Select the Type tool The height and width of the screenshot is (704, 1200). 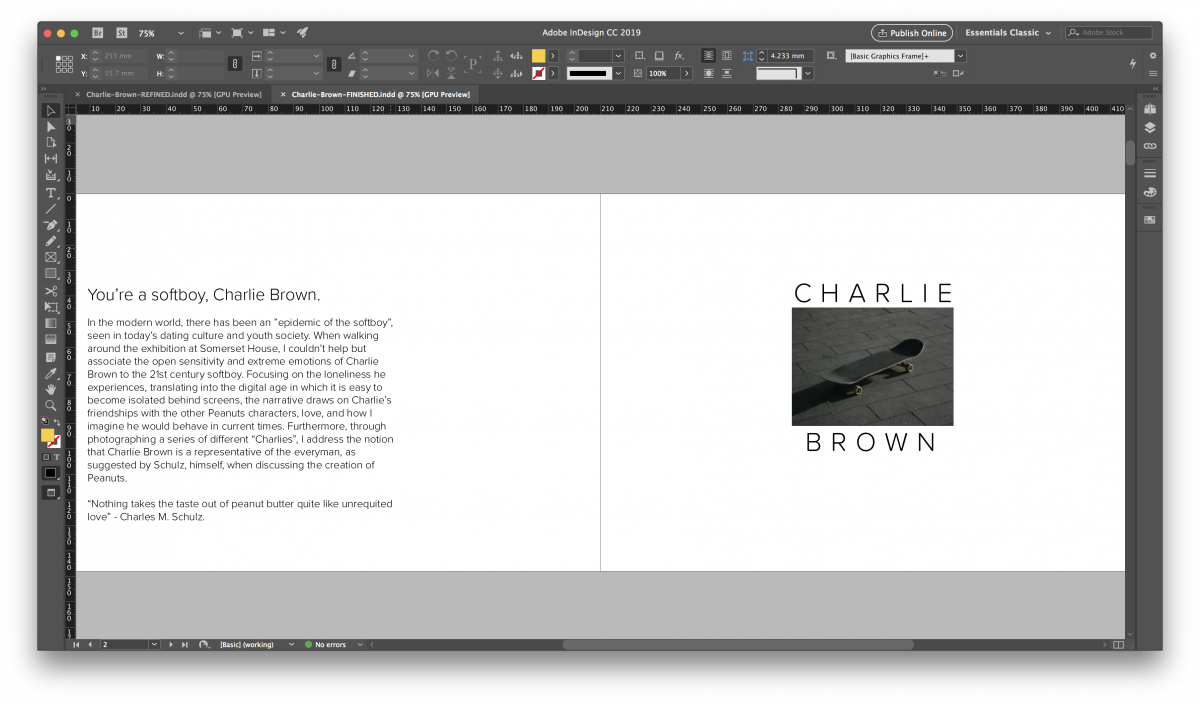51,192
